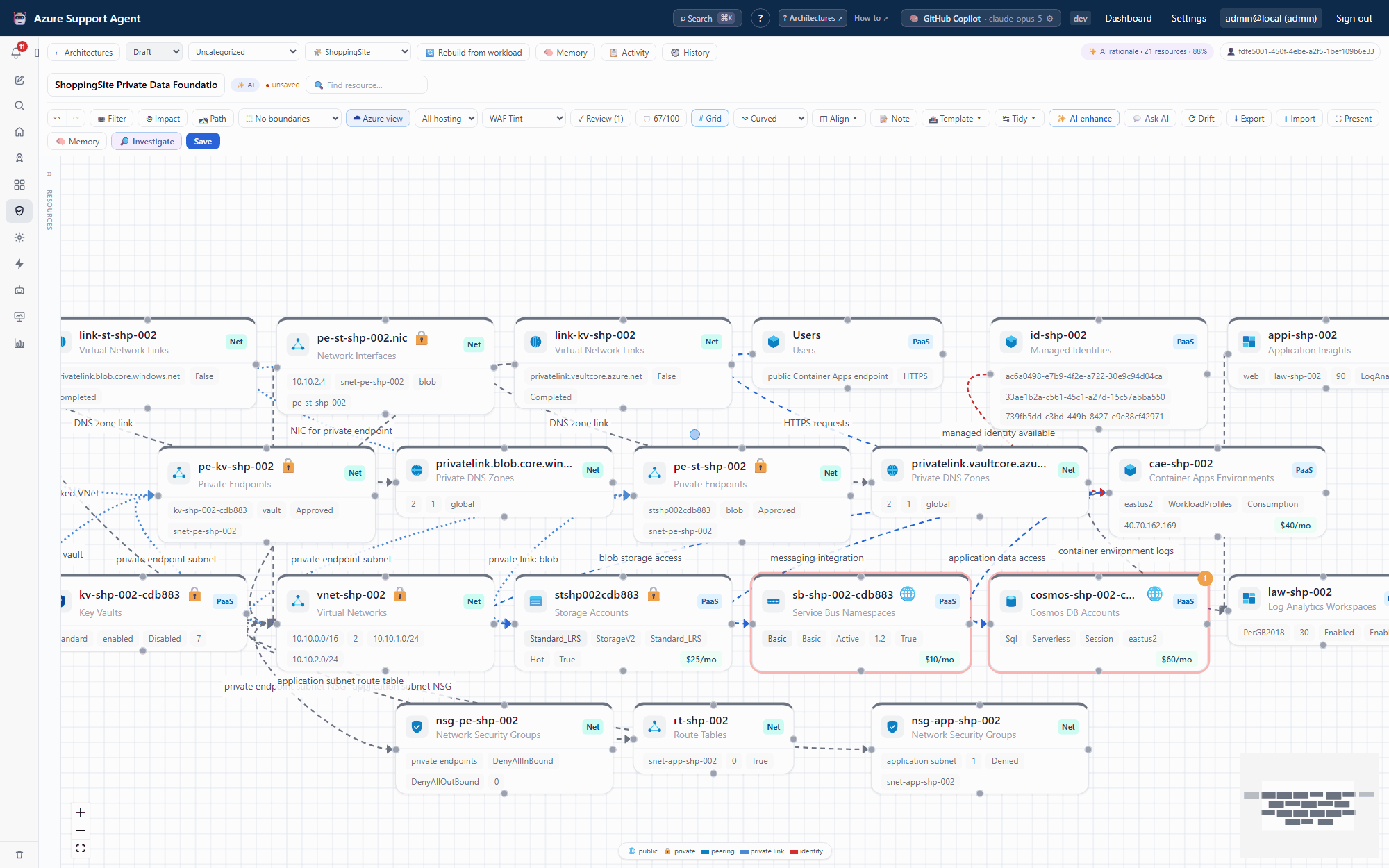Open the Architectures help link in header
This screenshot has width=1389, height=868.
point(812,19)
